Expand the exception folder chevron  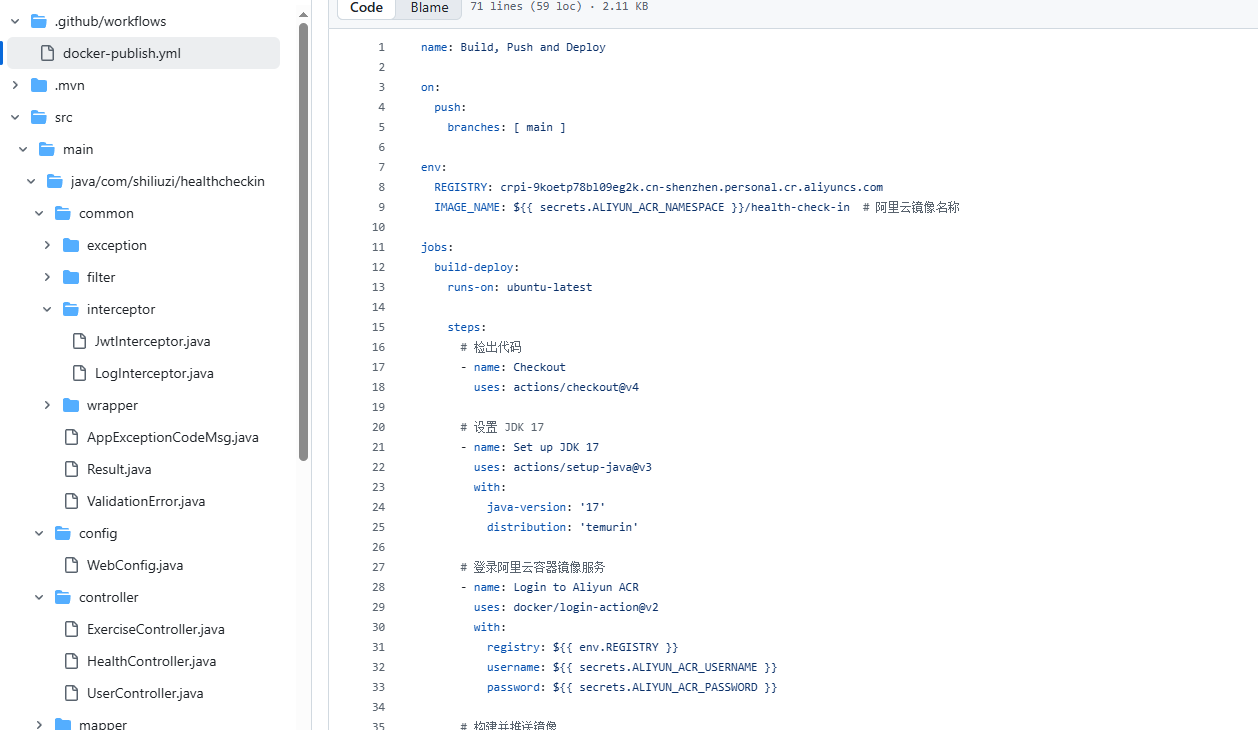coord(47,245)
